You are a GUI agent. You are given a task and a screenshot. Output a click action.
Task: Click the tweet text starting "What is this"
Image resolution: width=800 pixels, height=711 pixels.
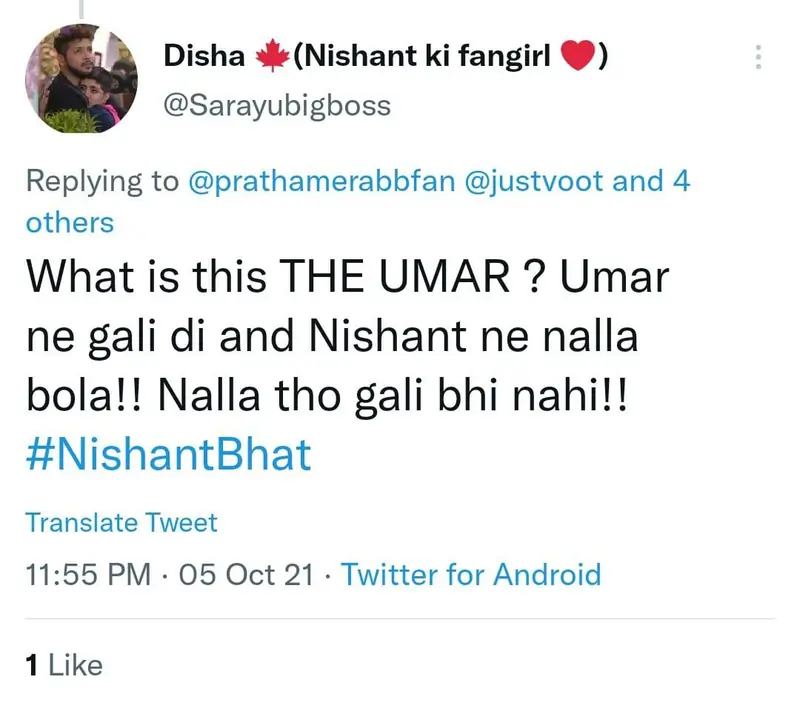(150, 279)
